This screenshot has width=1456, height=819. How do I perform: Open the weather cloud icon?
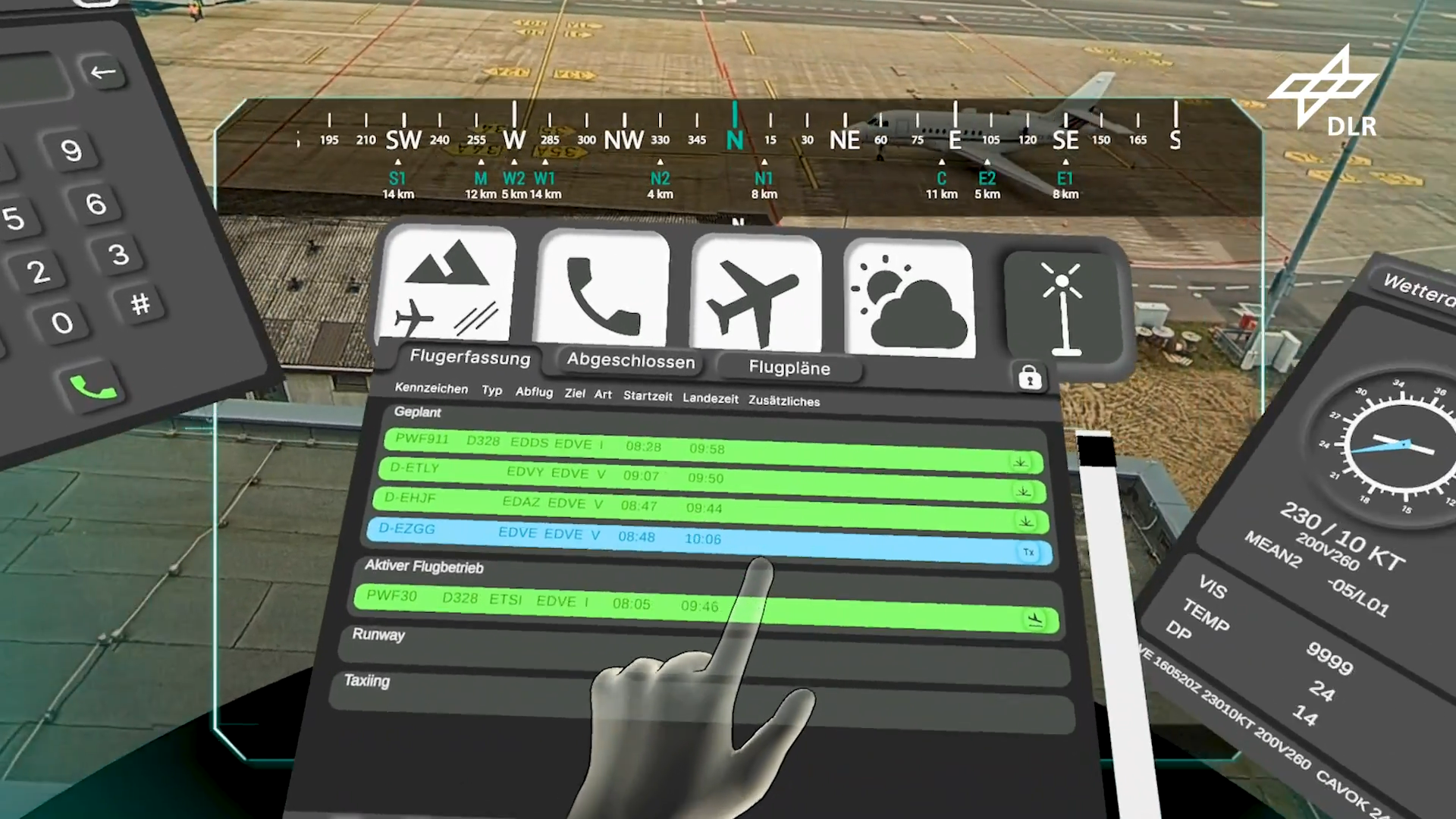click(x=910, y=300)
